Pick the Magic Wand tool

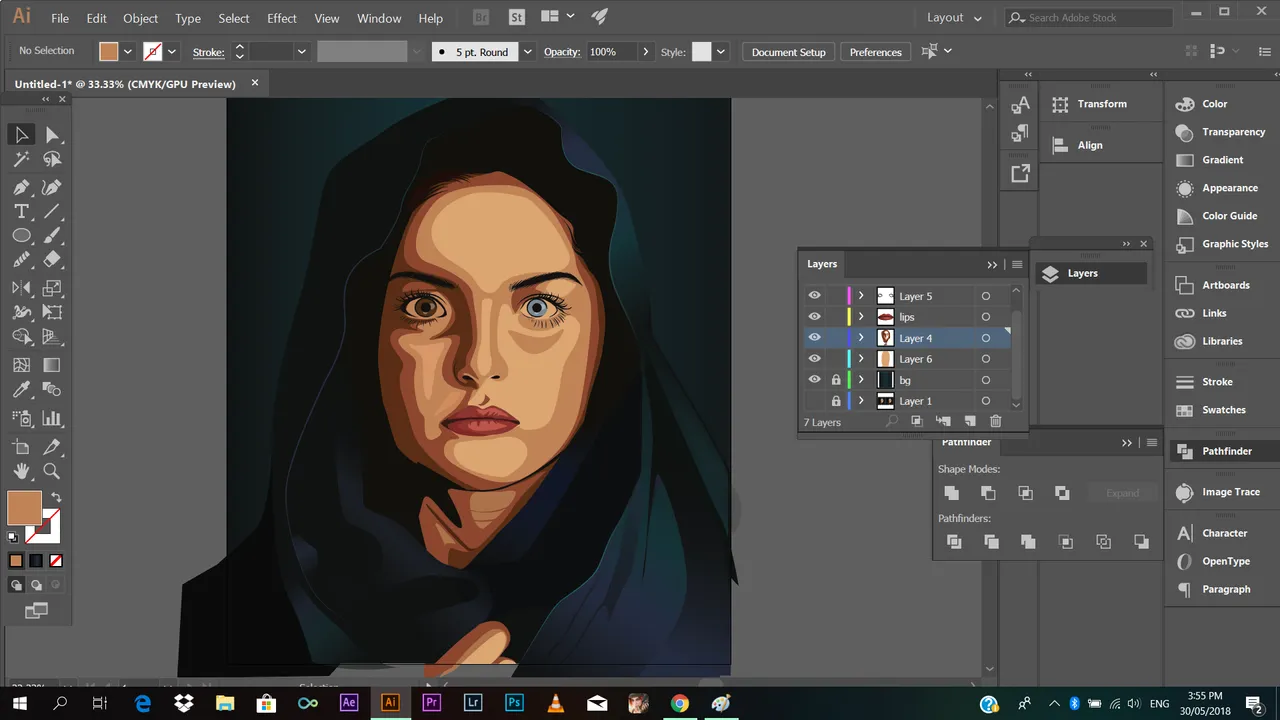pos(21,159)
